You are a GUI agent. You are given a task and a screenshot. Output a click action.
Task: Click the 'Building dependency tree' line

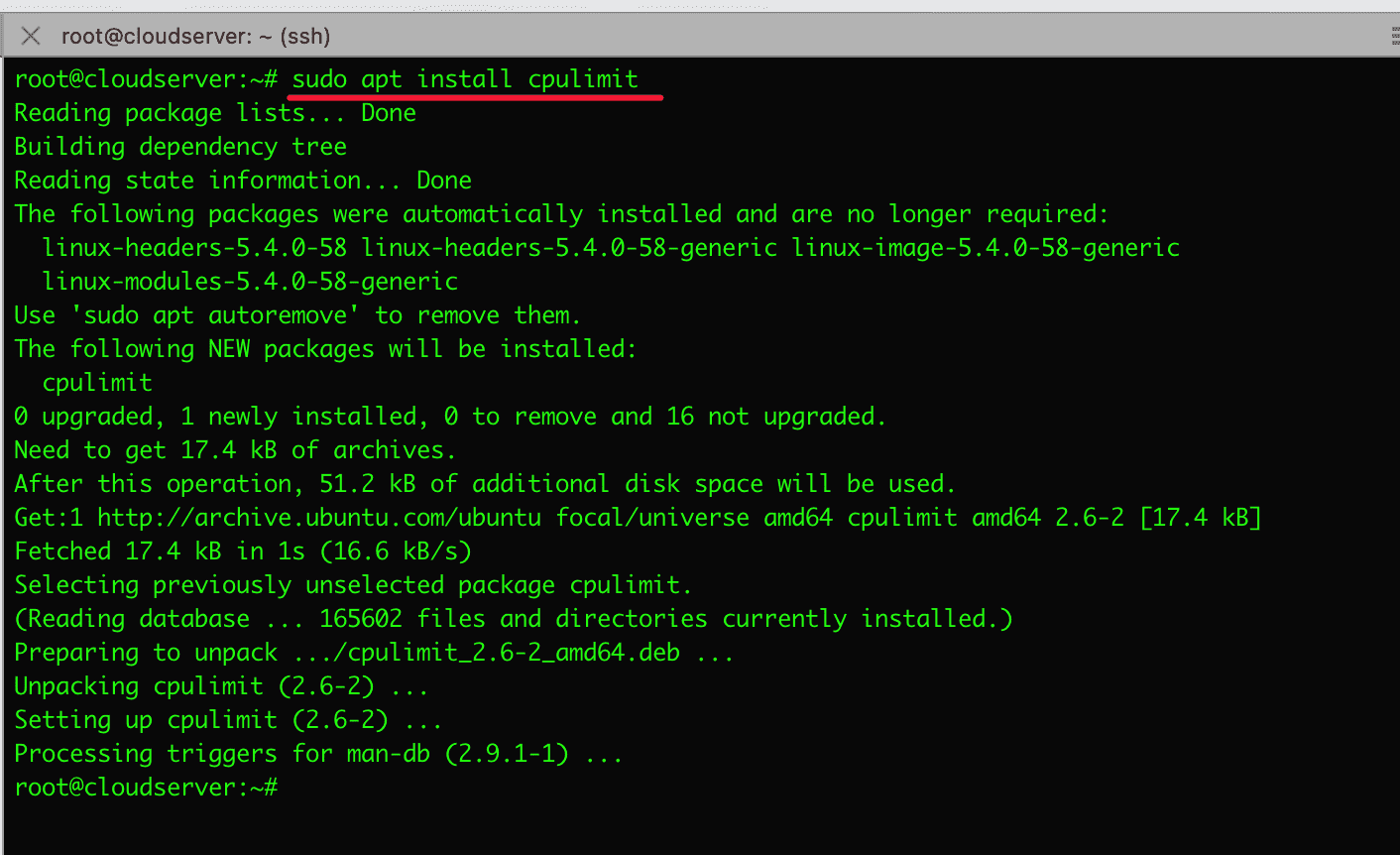tap(180, 147)
